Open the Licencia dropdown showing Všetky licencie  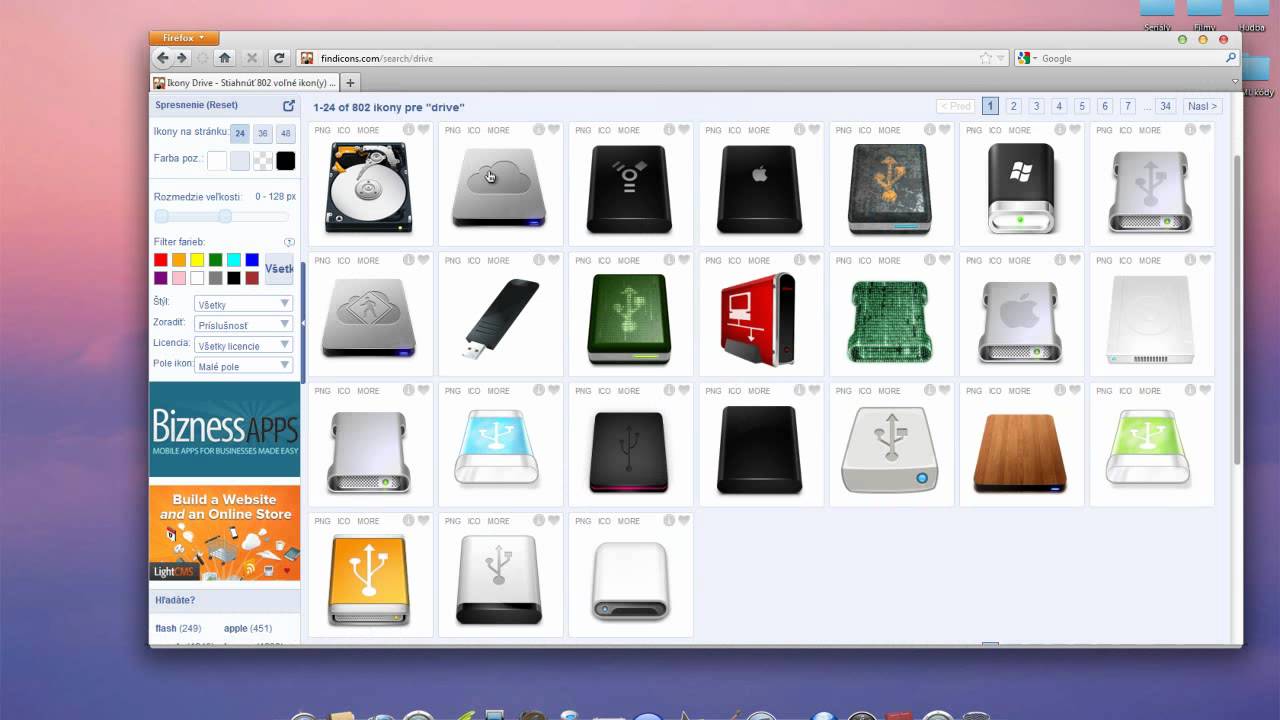(x=242, y=344)
